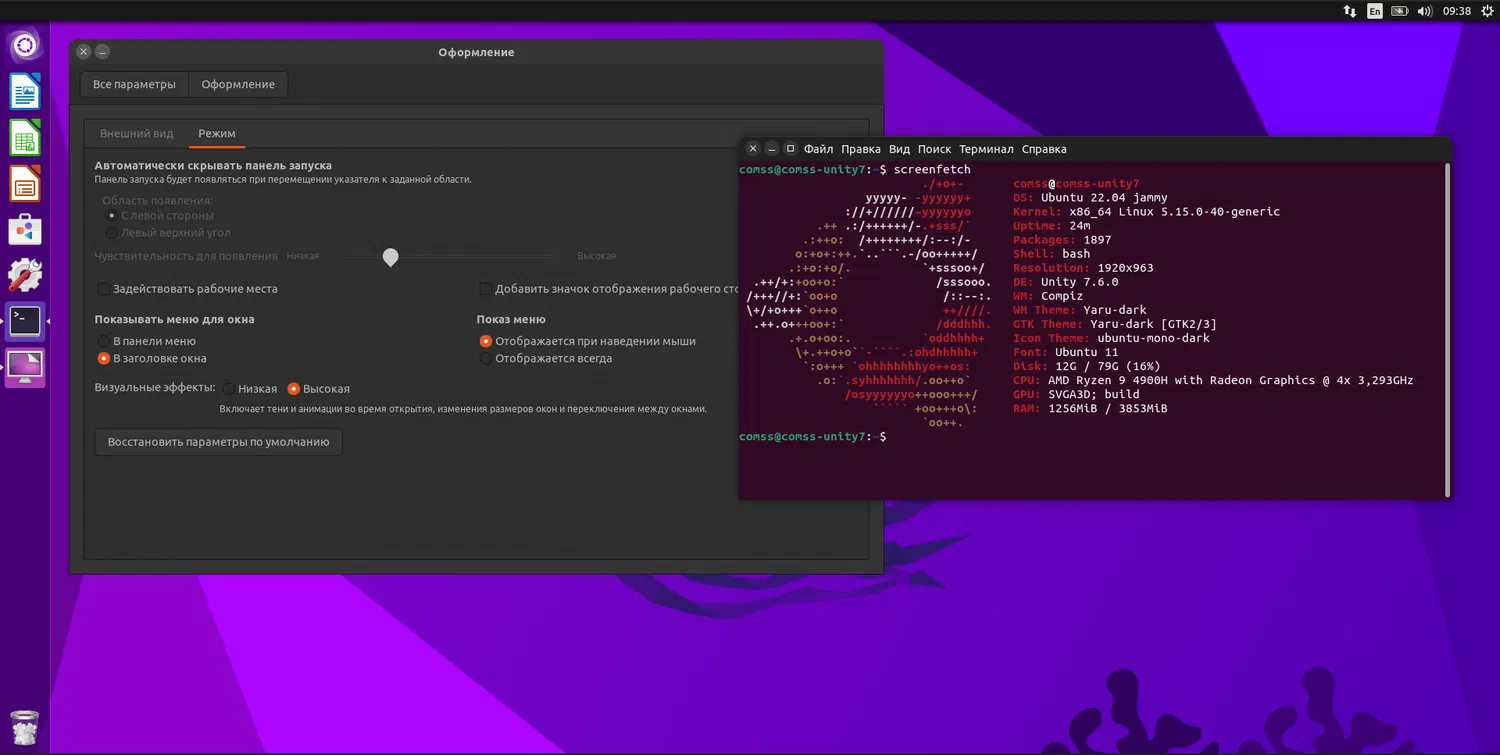This screenshot has height=755, width=1500.
Task: Open the network indicator in top panel
Action: click(1350, 11)
